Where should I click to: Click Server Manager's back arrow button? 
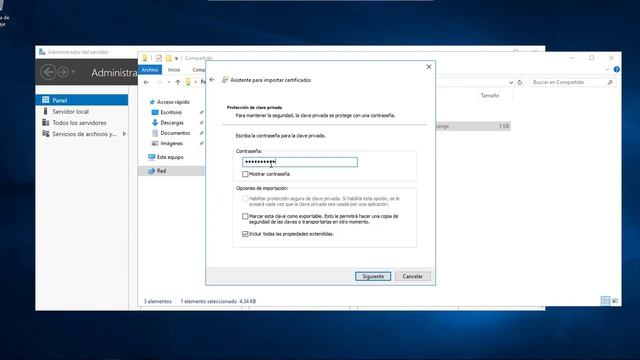[x=48, y=72]
